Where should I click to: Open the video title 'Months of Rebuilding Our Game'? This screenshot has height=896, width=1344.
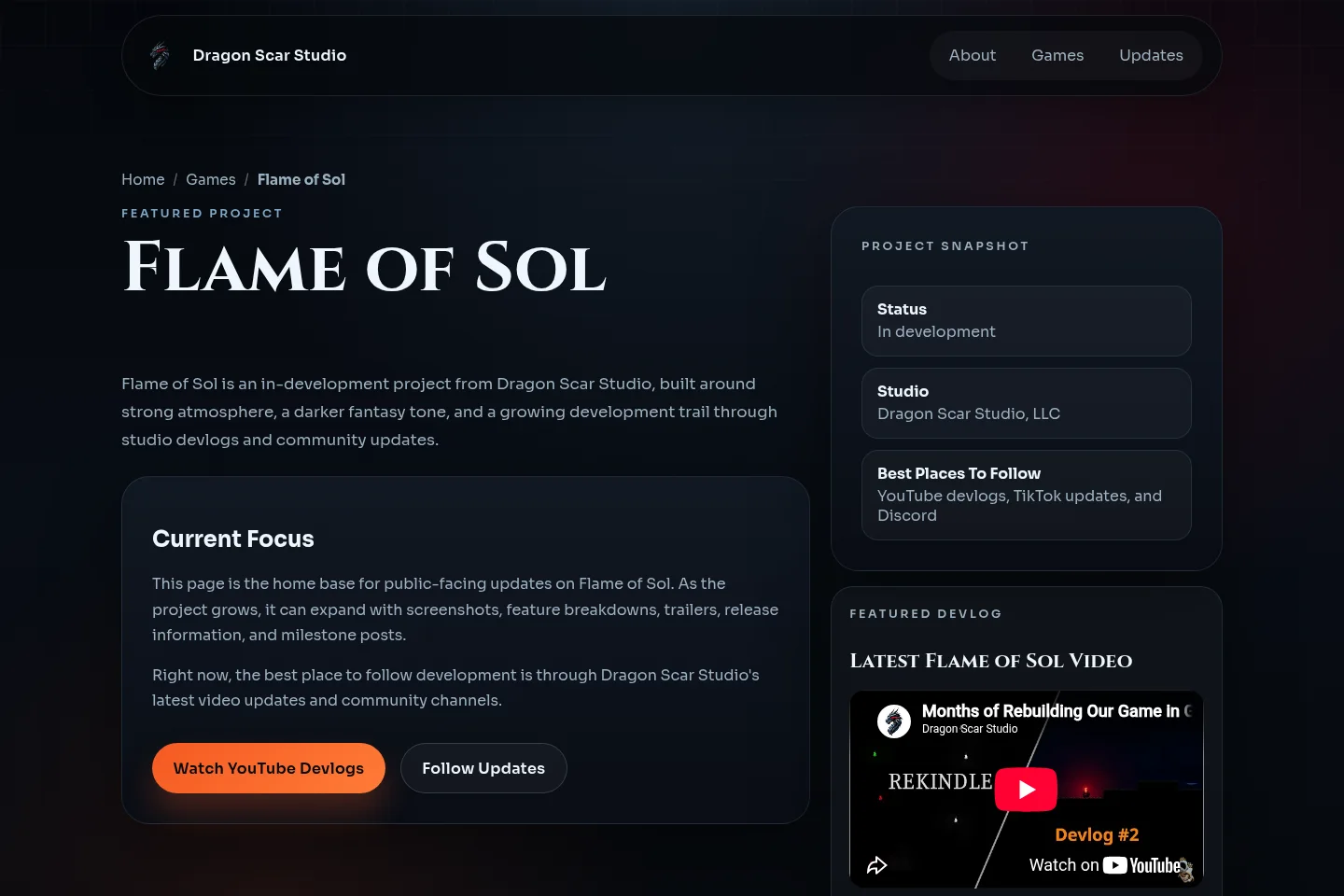tap(1057, 711)
